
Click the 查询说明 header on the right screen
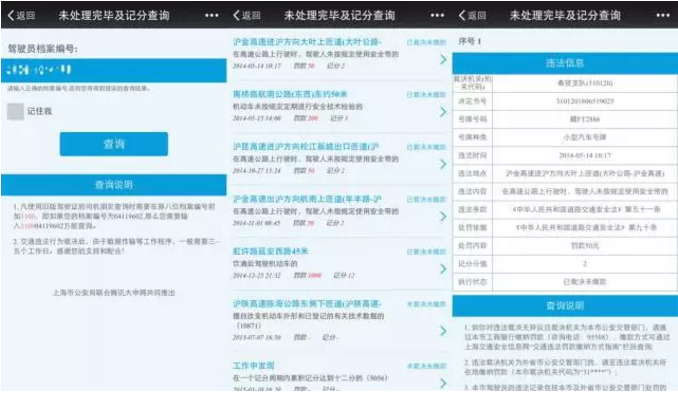[x=565, y=306]
